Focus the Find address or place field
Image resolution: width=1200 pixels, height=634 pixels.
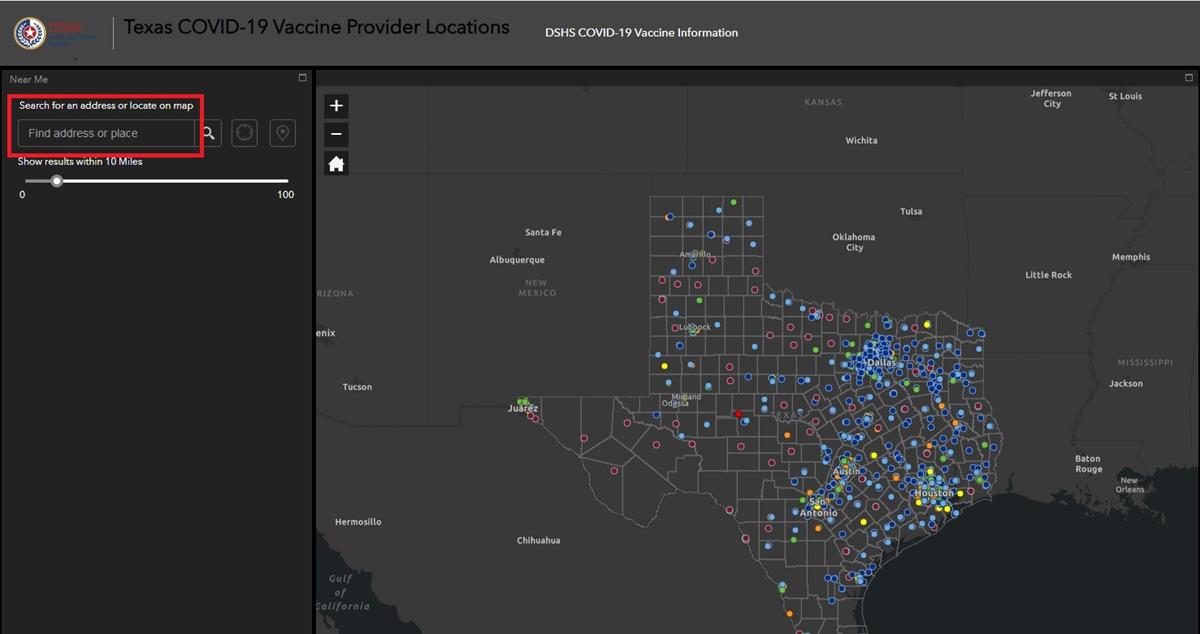point(106,133)
